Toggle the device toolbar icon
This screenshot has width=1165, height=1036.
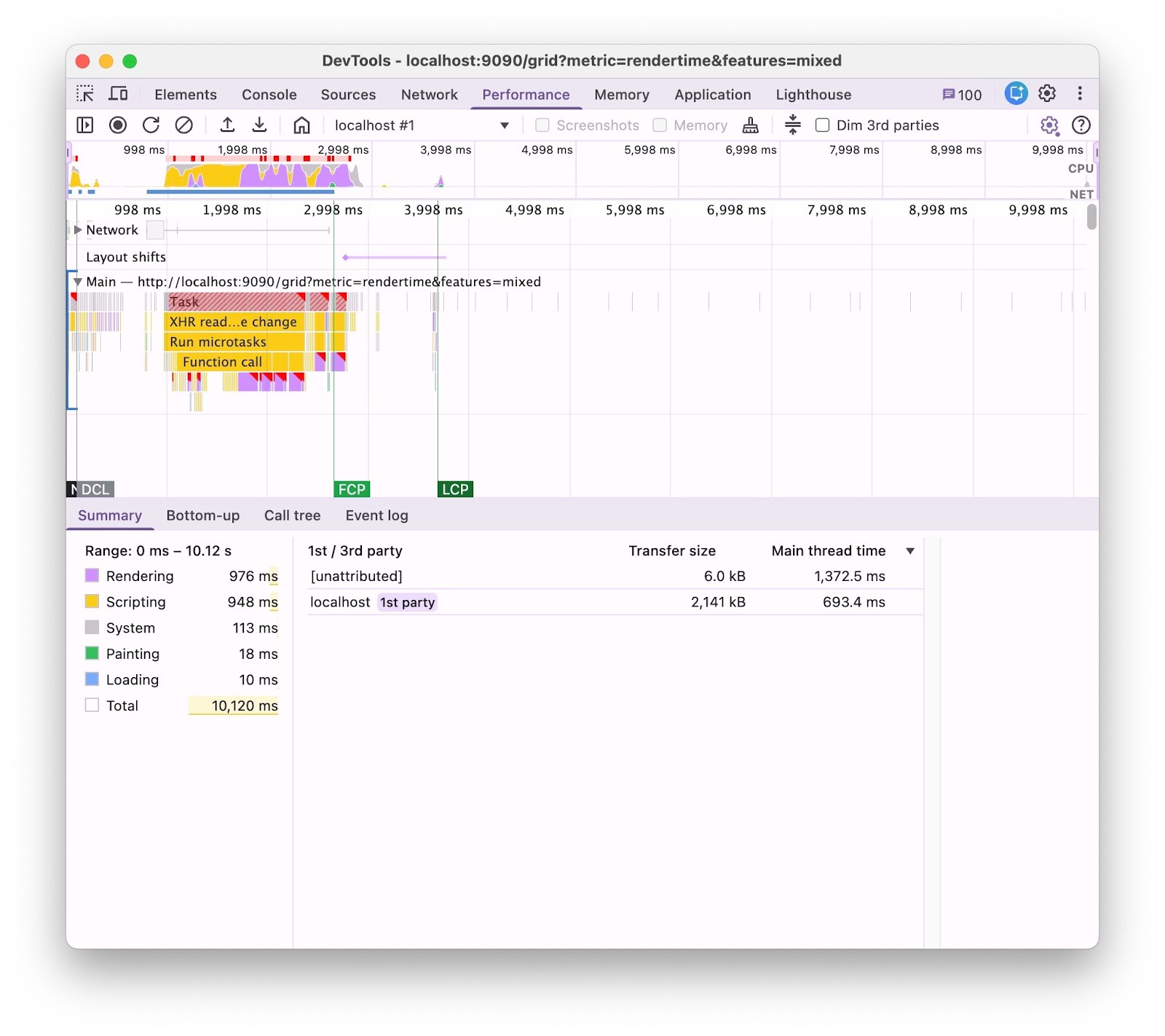point(118,94)
